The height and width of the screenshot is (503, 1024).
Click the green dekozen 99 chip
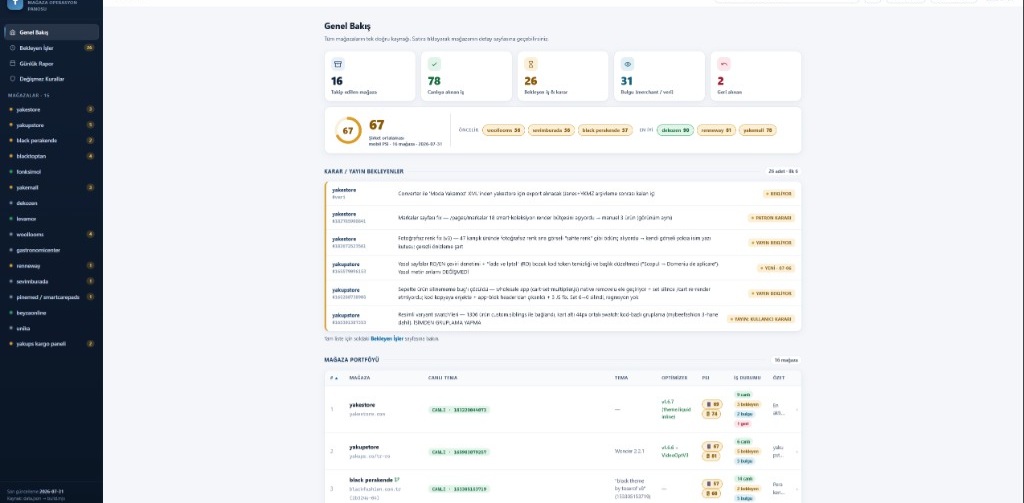tap(675, 130)
